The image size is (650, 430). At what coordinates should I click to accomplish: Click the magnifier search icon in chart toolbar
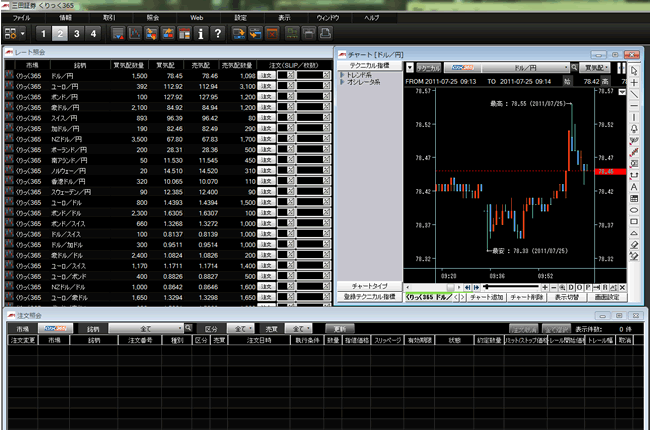(x=575, y=68)
